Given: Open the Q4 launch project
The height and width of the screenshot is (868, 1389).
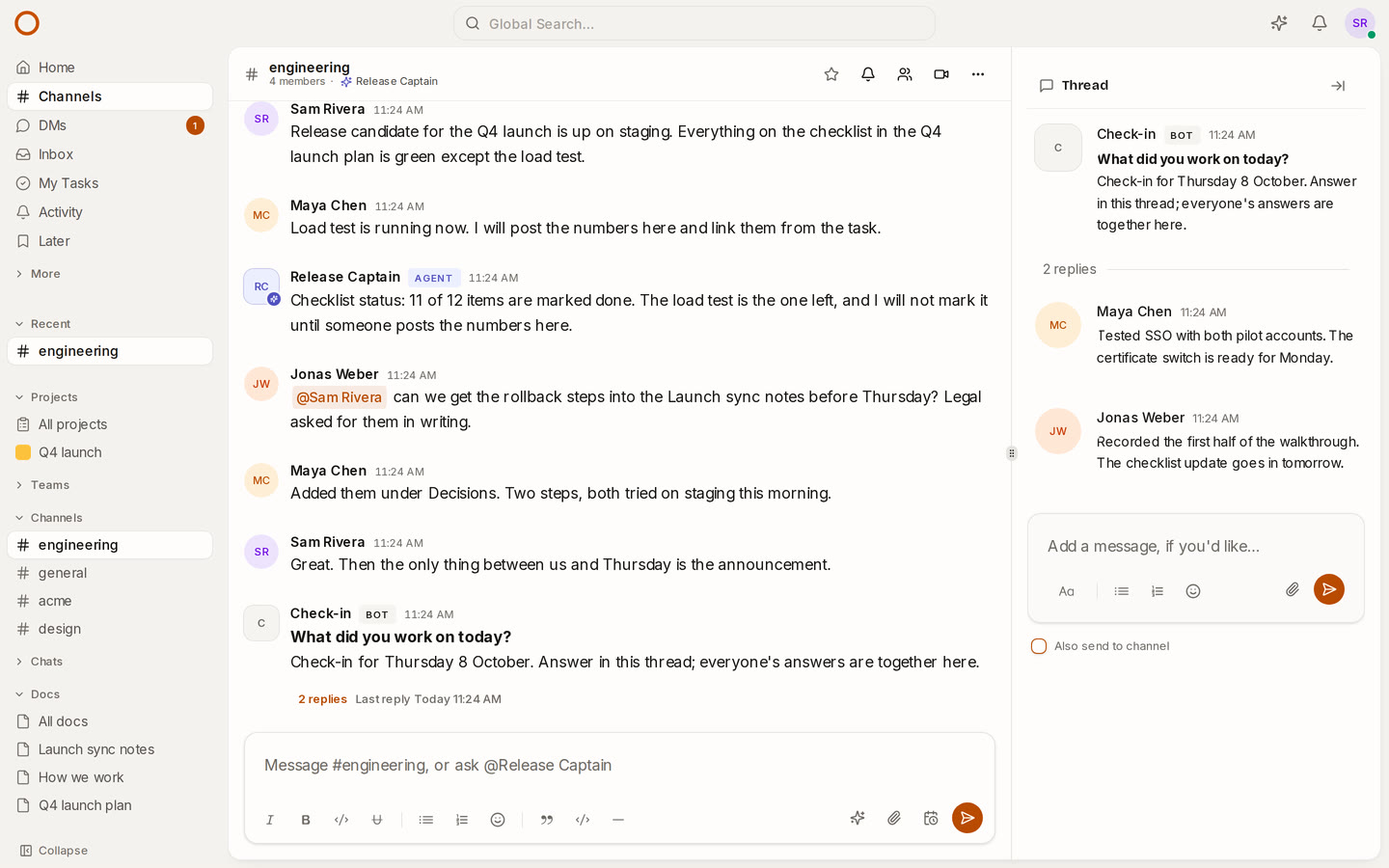Looking at the screenshot, I should pos(110,452).
